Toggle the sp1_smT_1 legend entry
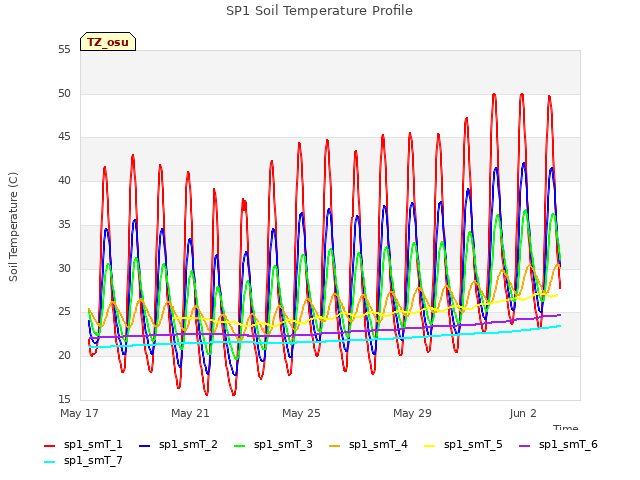The width and height of the screenshot is (640, 480). pyautogui.click(x=83, y=444)
